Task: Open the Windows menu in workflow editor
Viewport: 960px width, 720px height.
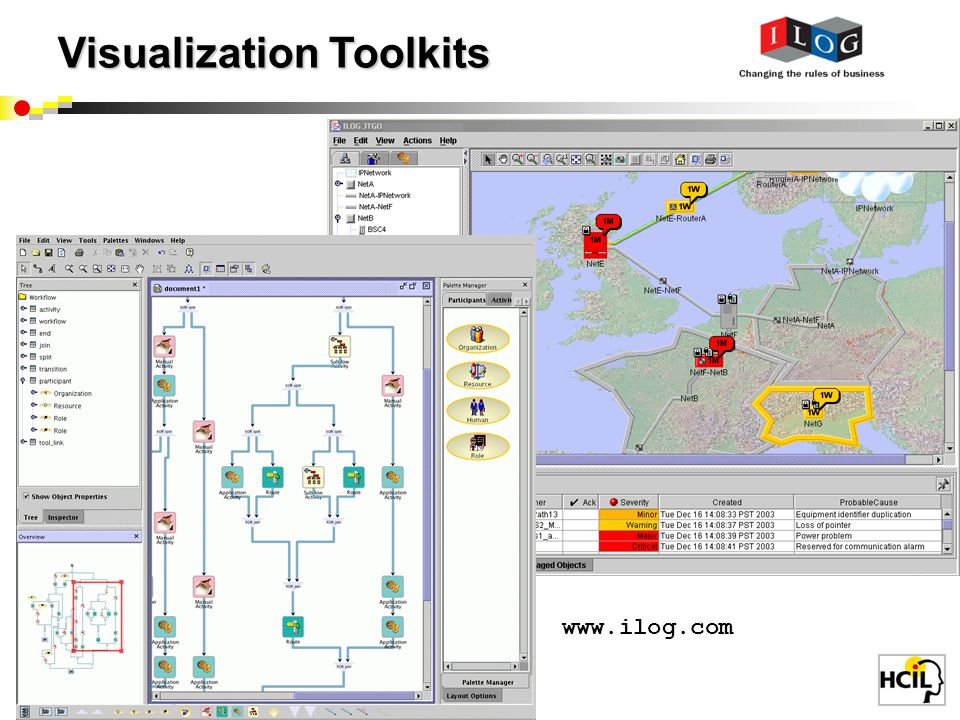Action: pos(149,241)
